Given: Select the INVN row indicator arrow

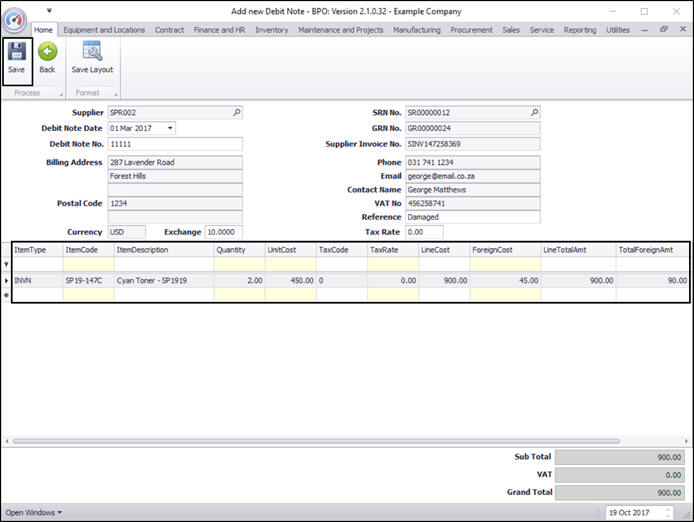Looking at the screenshot, I should [6, 281].
